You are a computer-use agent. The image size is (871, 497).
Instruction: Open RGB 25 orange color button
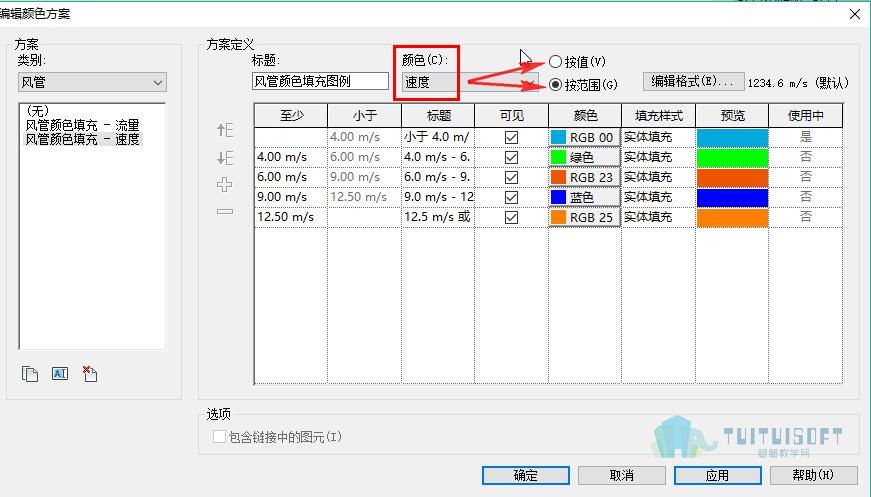point(584,217)
